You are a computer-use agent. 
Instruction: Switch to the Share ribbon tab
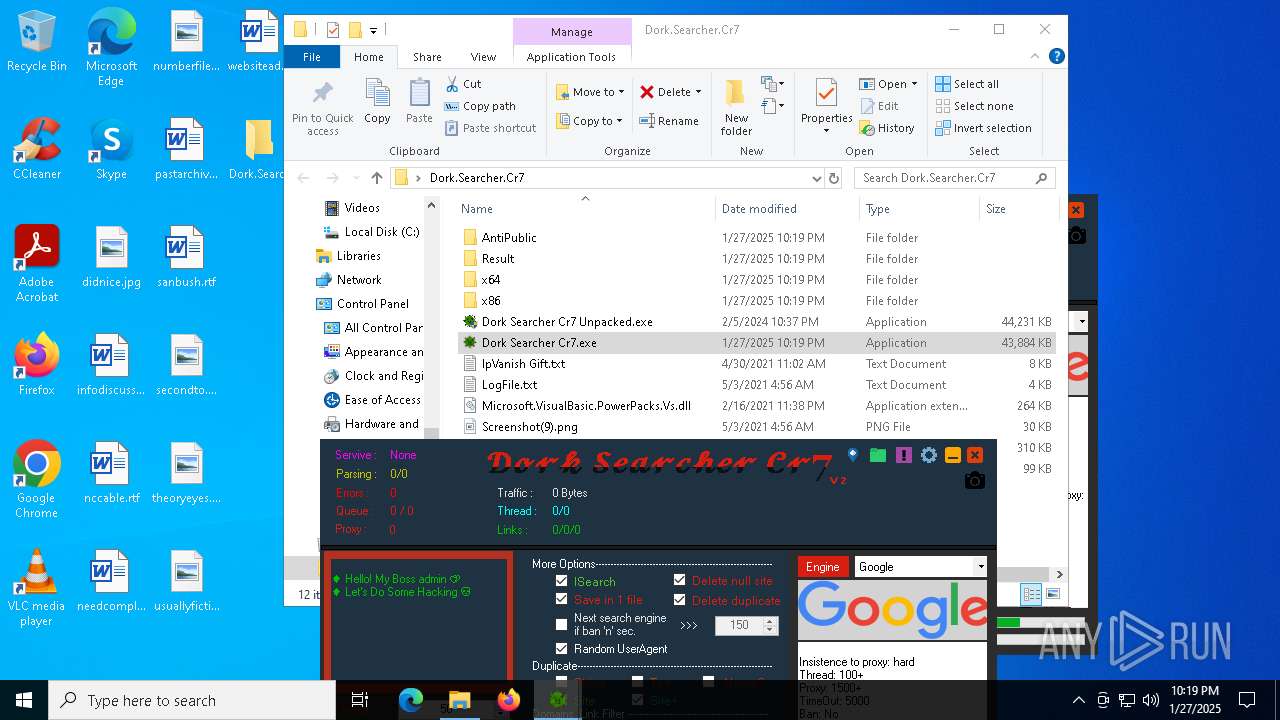[427, 57]
